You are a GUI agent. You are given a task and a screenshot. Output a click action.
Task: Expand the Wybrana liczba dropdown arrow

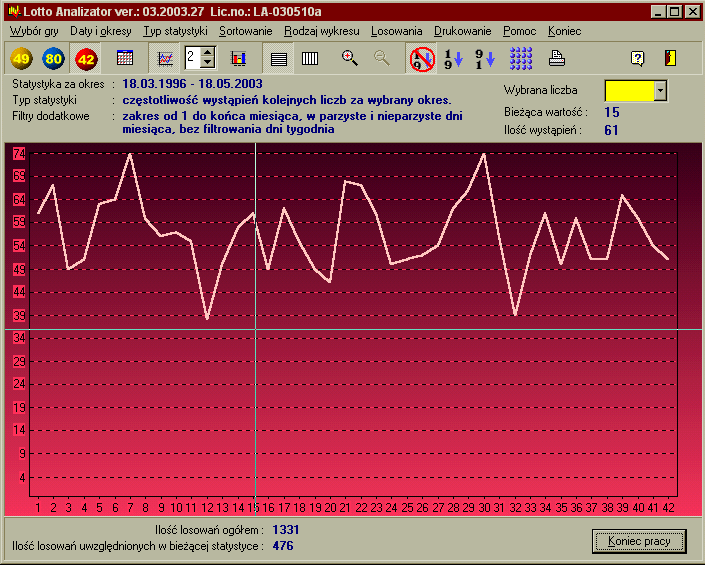tap(660, 91)
